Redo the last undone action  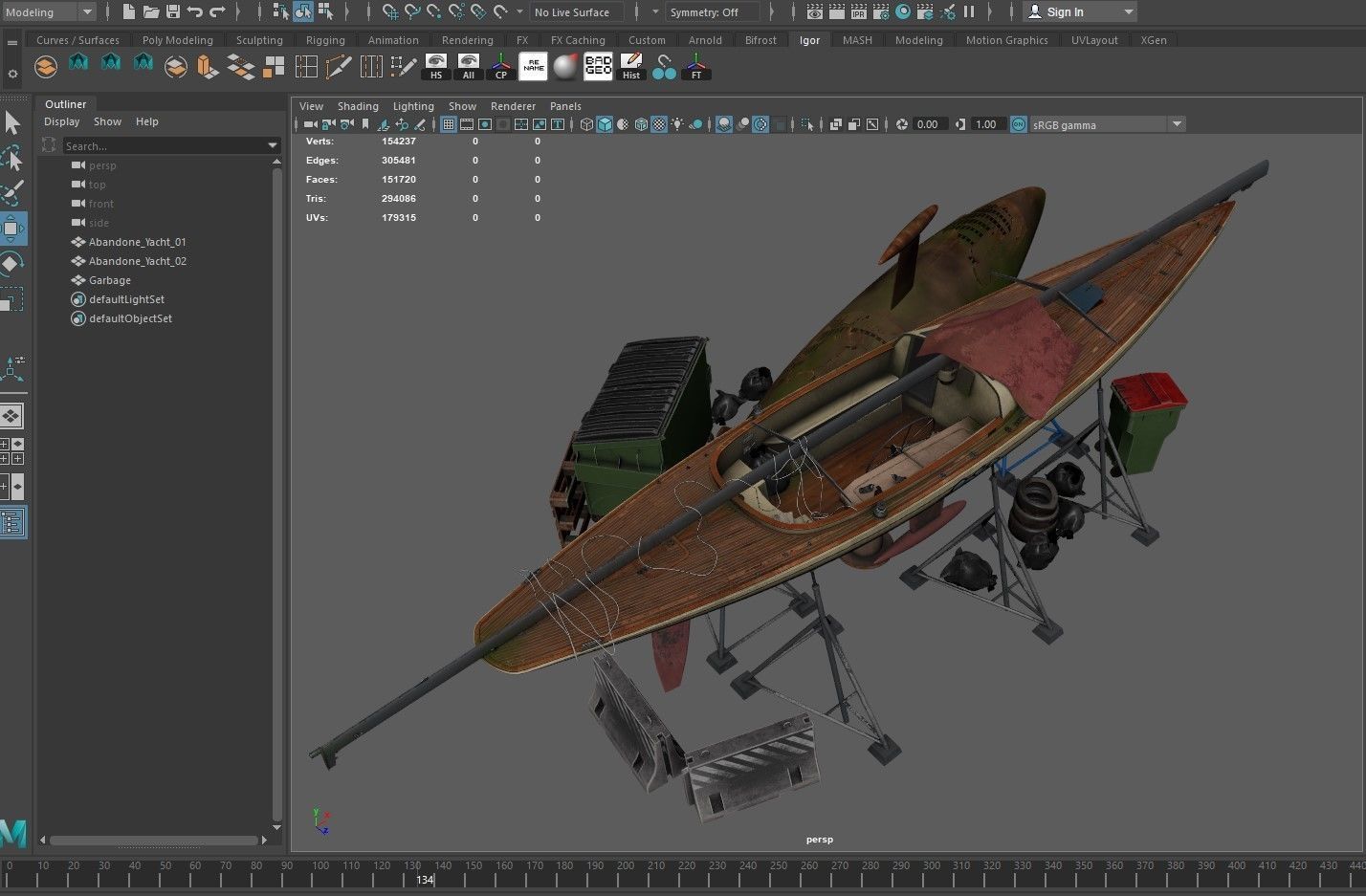click(217, 11)
